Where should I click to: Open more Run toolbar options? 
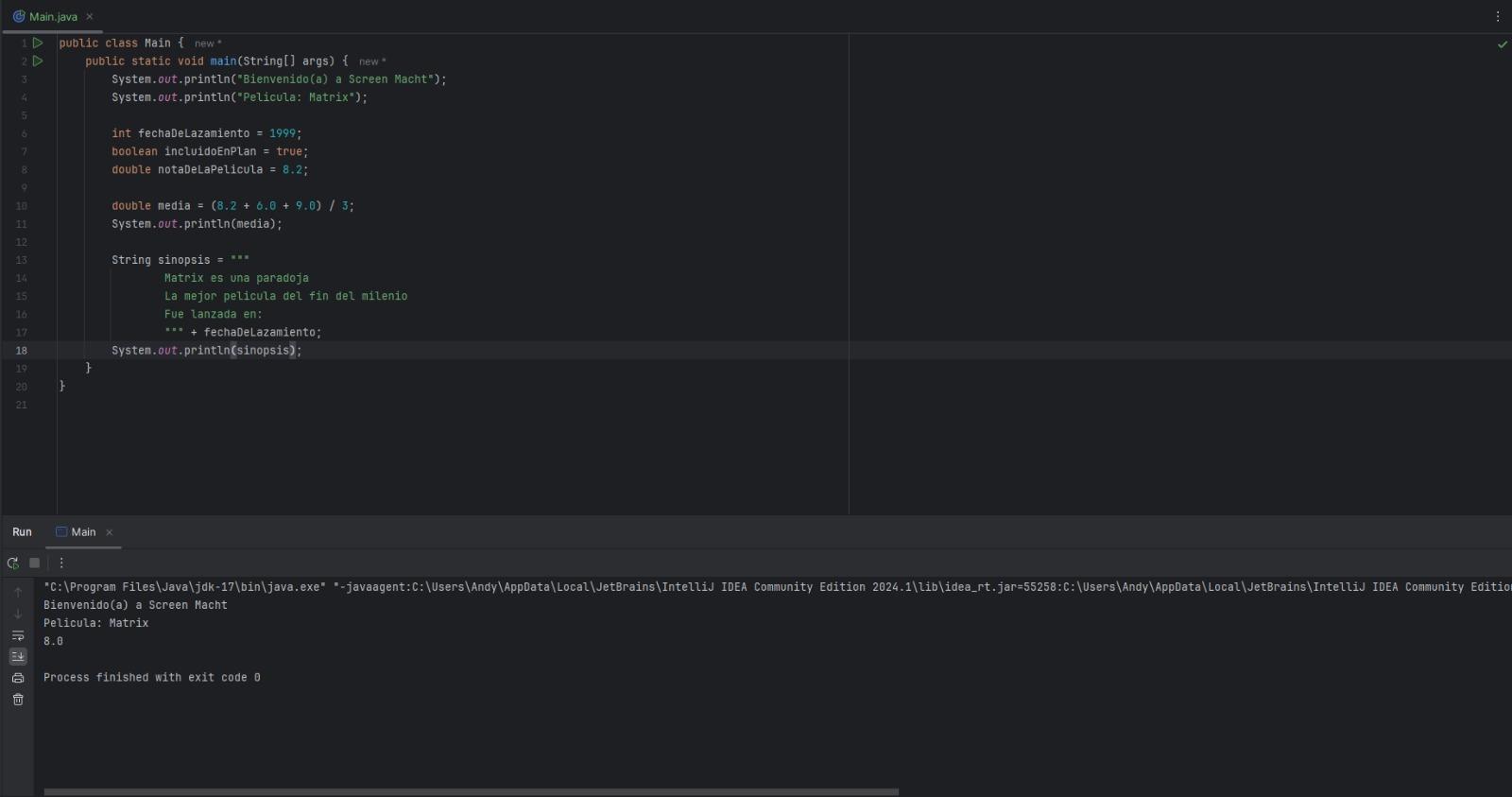[x=61, y=563]
